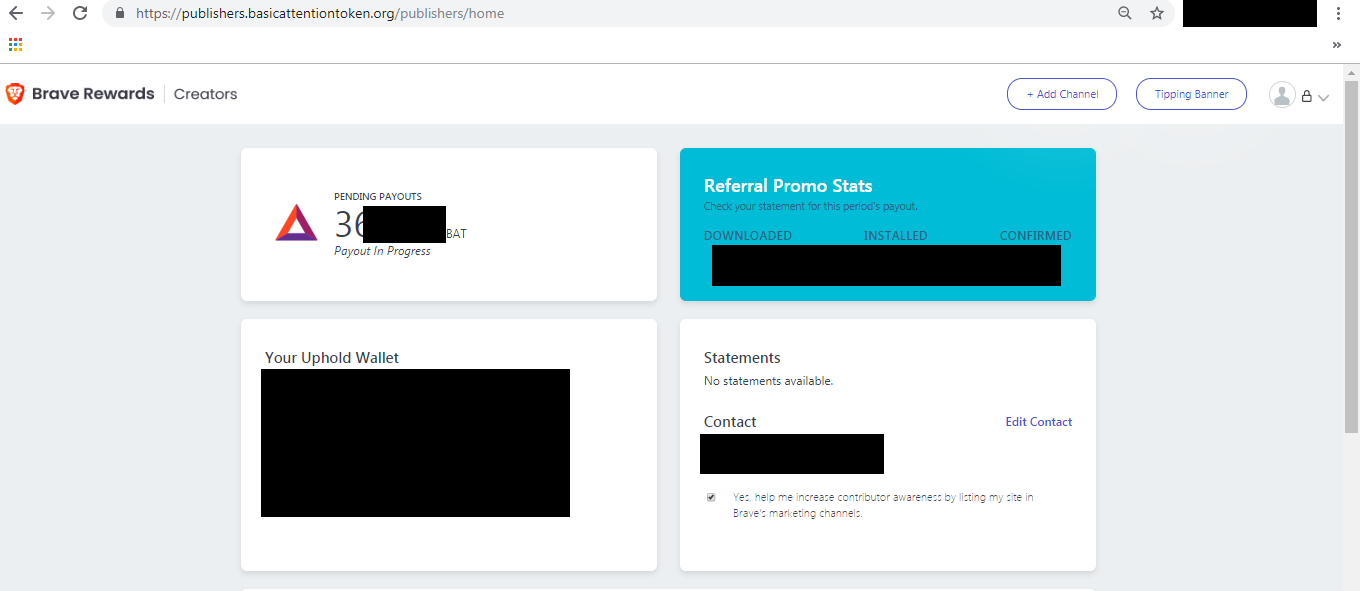The height and width of the screenshot is (591, 1366).
Task: Go forward with the browser forward arrow
Action: (48, 14)
